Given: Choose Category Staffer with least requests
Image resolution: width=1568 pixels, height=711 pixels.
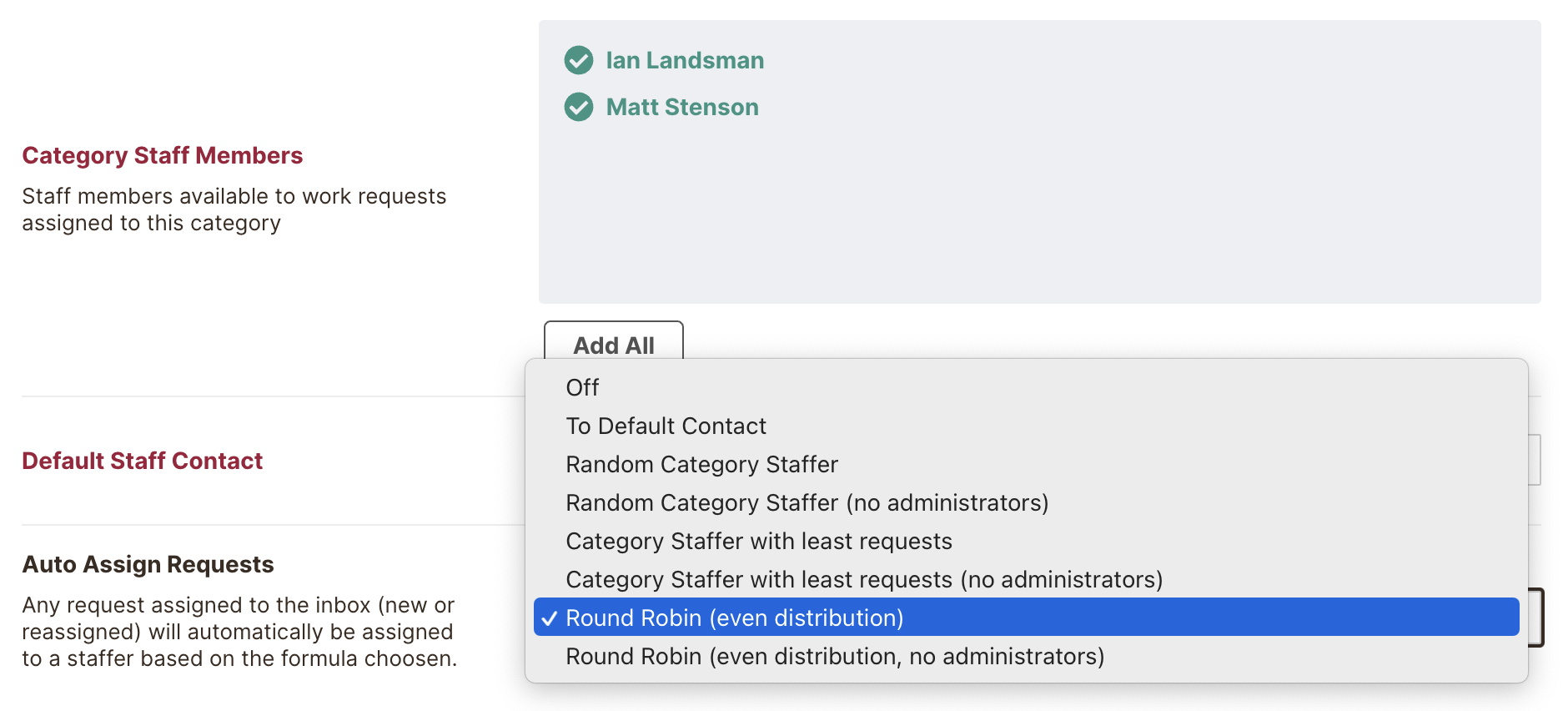Looking at the screenshot, I should 758,541.
